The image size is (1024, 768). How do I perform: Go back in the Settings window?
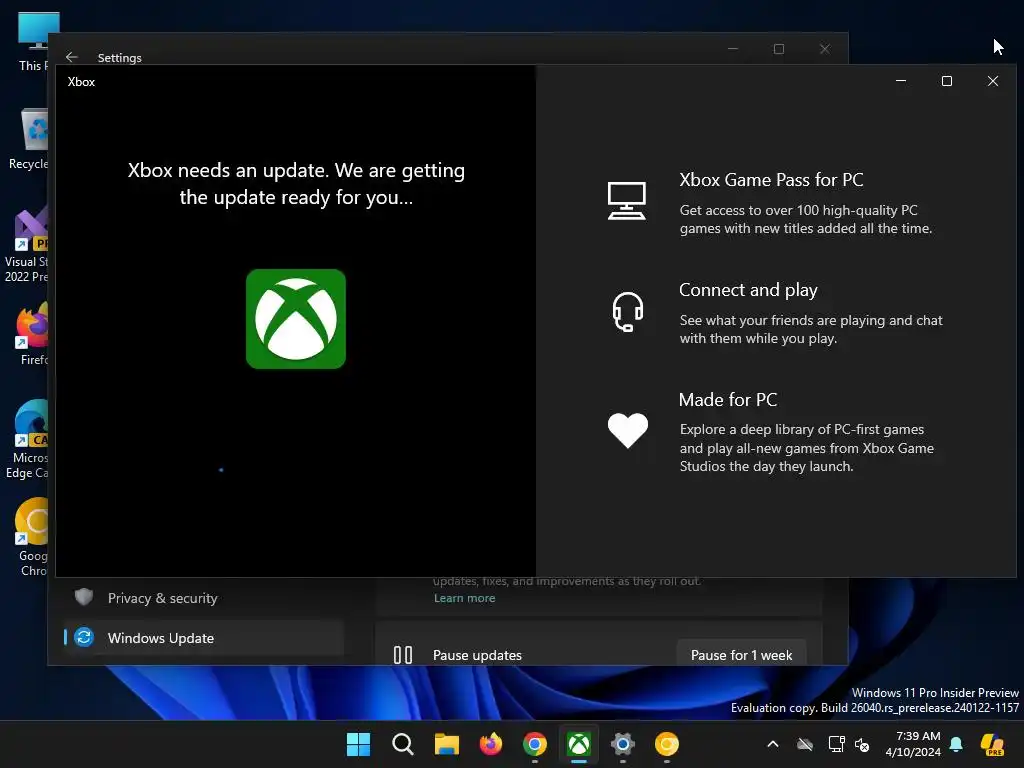point(72,57)
